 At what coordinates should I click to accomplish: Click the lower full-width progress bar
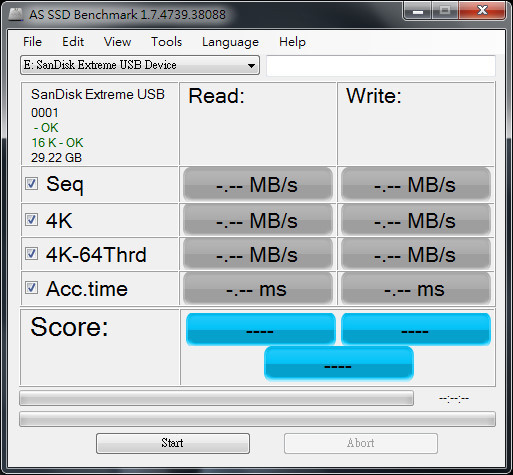tap(257, 419)
